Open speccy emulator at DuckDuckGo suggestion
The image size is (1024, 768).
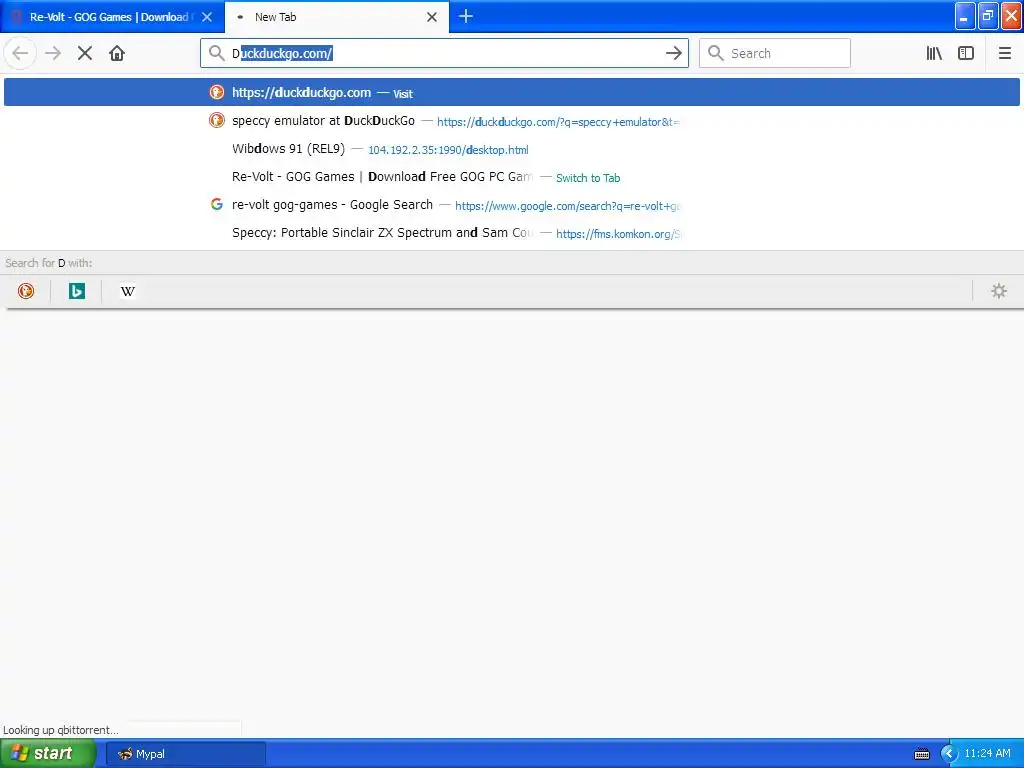pos(511,121)
